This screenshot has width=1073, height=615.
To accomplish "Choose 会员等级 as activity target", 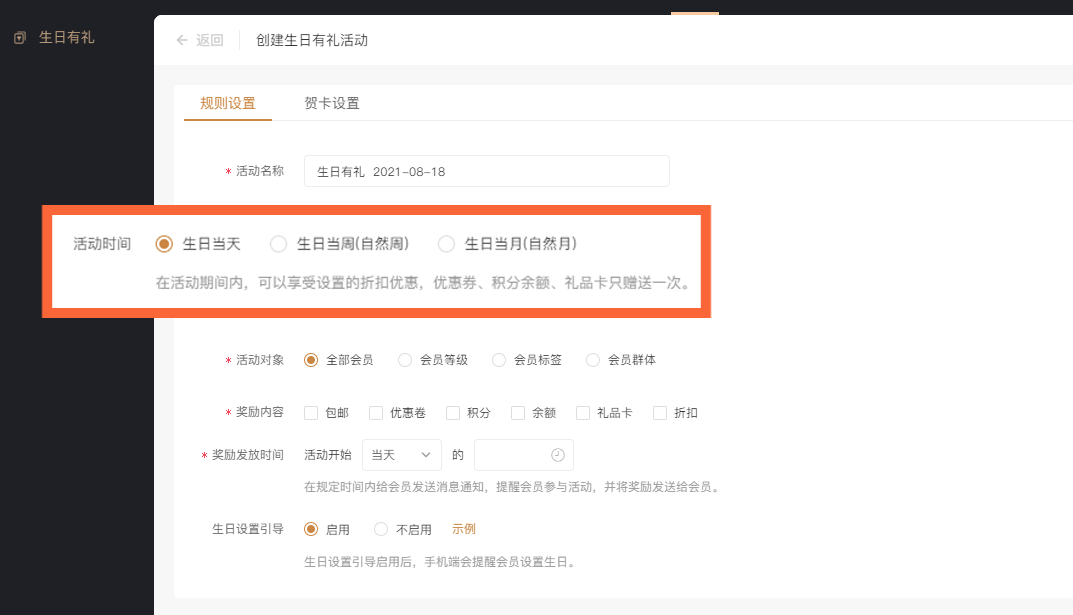I will tap(405, 360).
